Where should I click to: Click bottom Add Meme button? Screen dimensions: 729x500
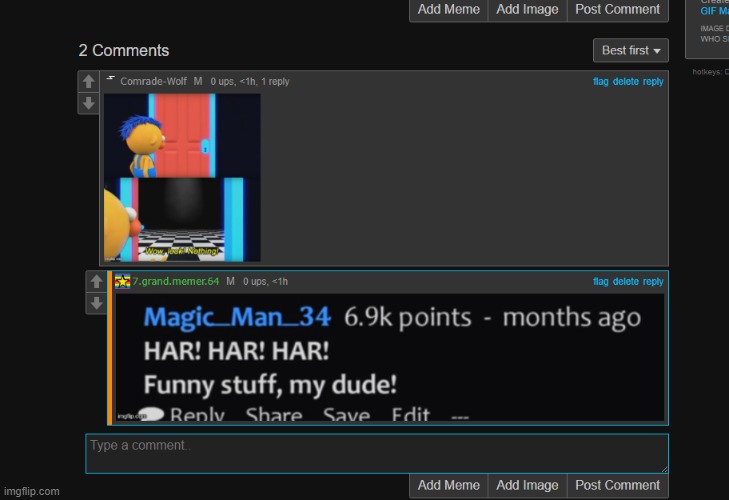448,486
